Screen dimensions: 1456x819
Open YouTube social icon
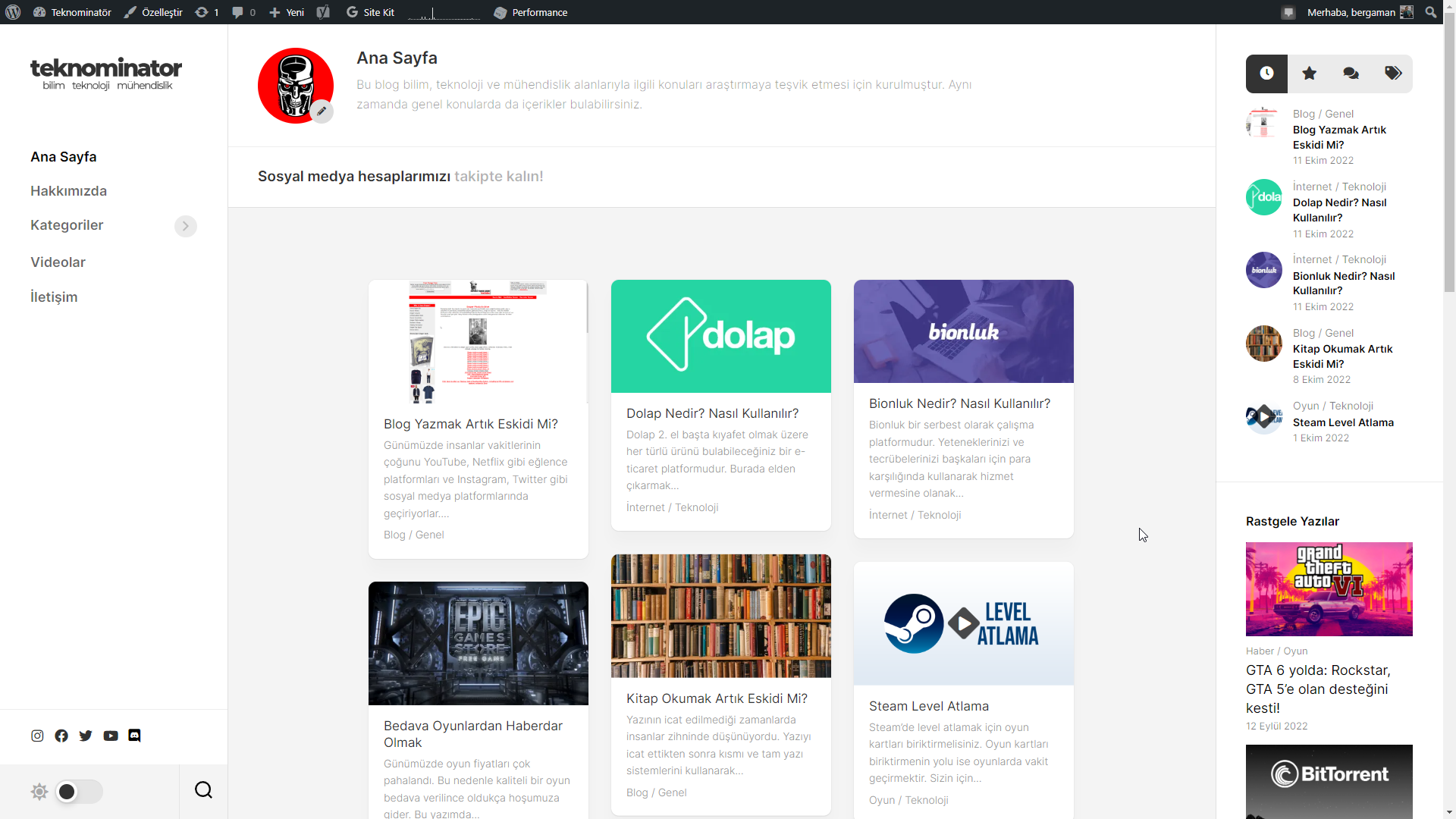111,736
